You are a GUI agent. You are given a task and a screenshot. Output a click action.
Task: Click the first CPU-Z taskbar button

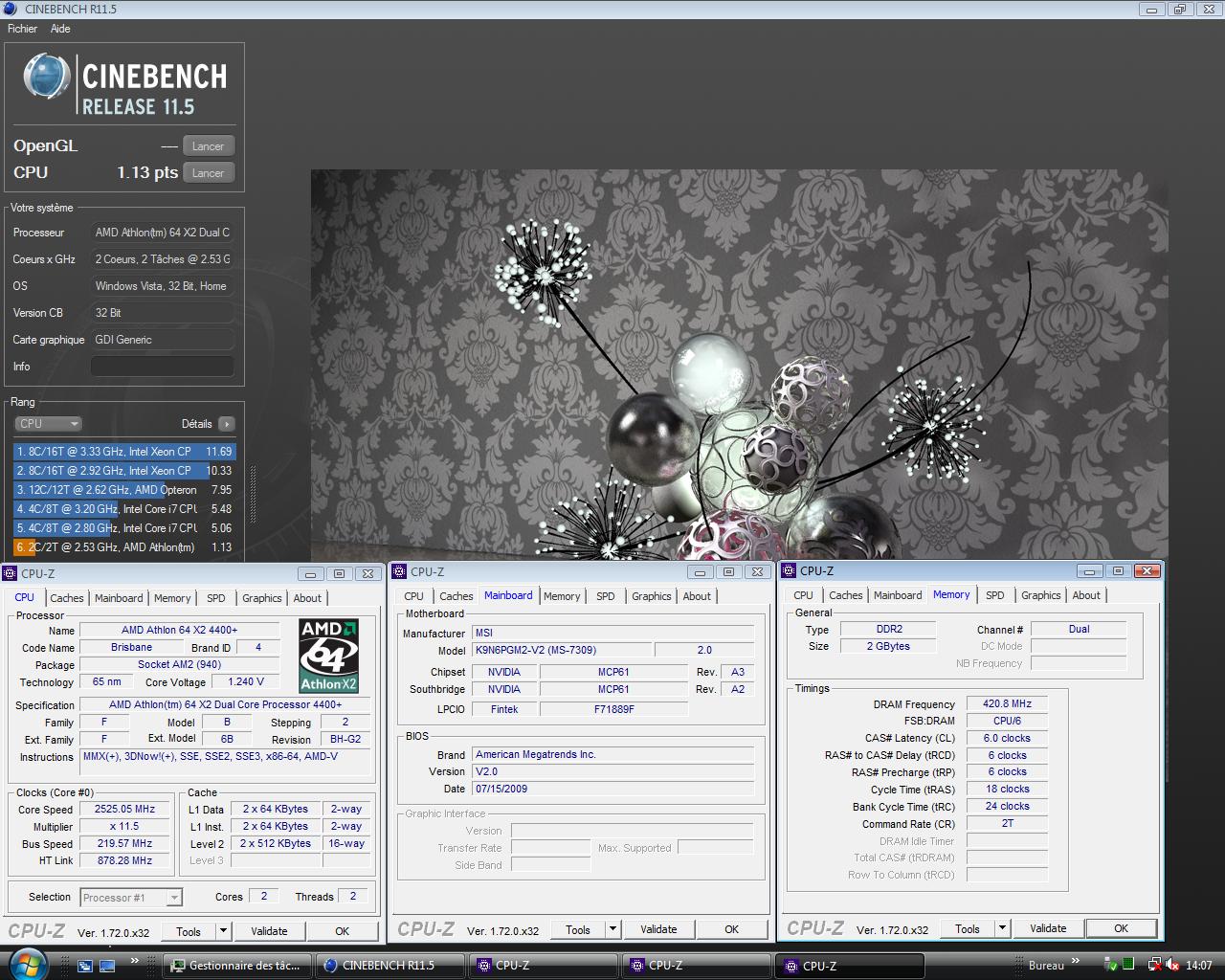(x=543, y=966)
